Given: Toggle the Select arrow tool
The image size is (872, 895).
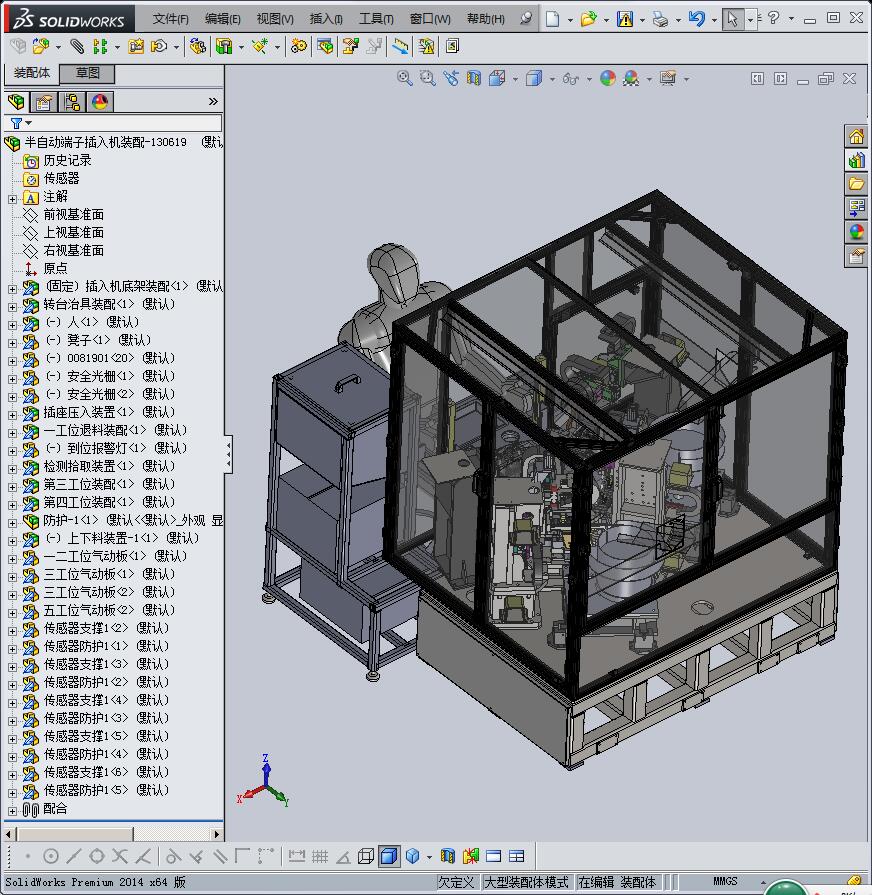Looking at the screenshot, I should [x=733, y=19].
